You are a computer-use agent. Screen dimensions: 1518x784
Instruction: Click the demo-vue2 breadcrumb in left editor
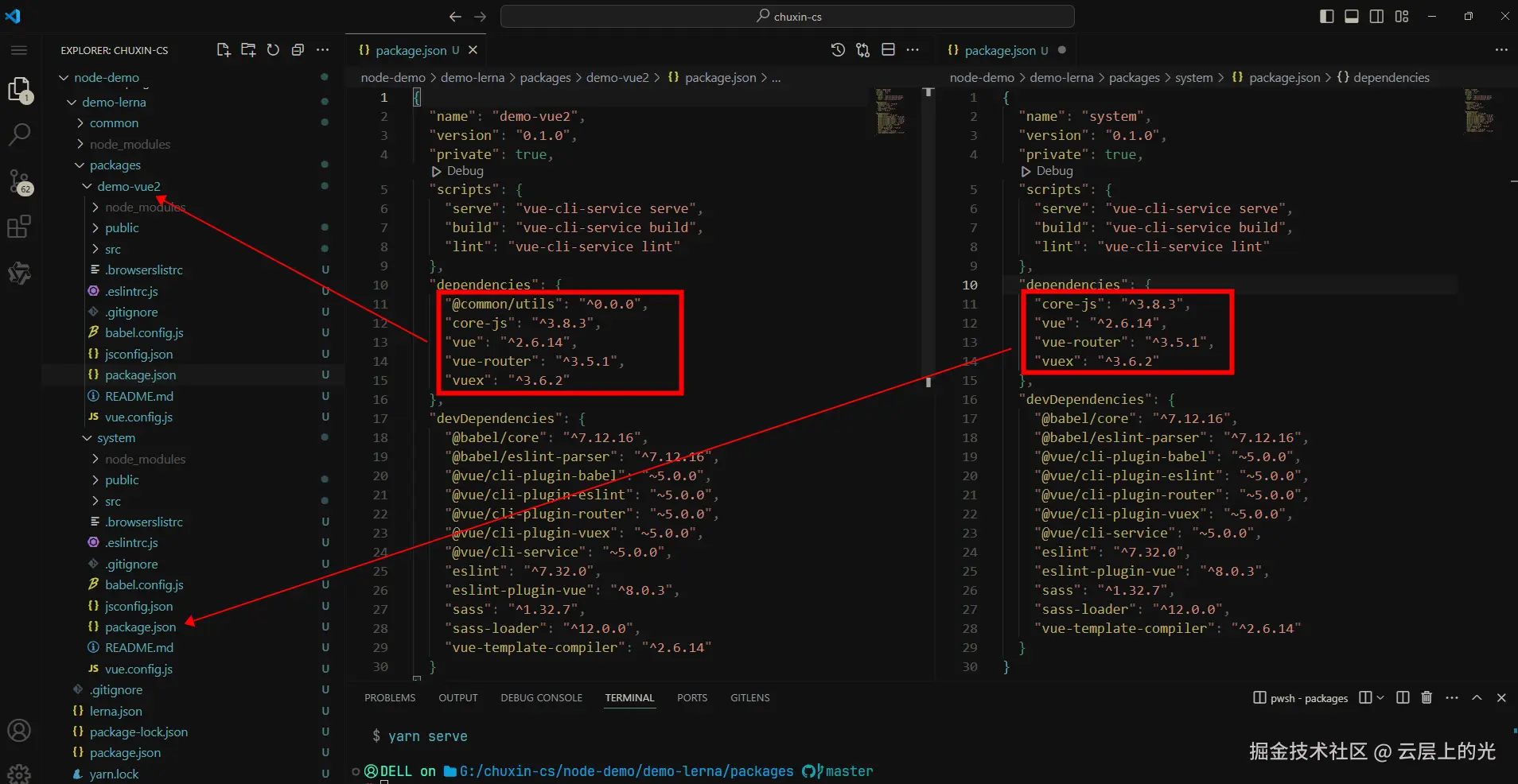617,78
